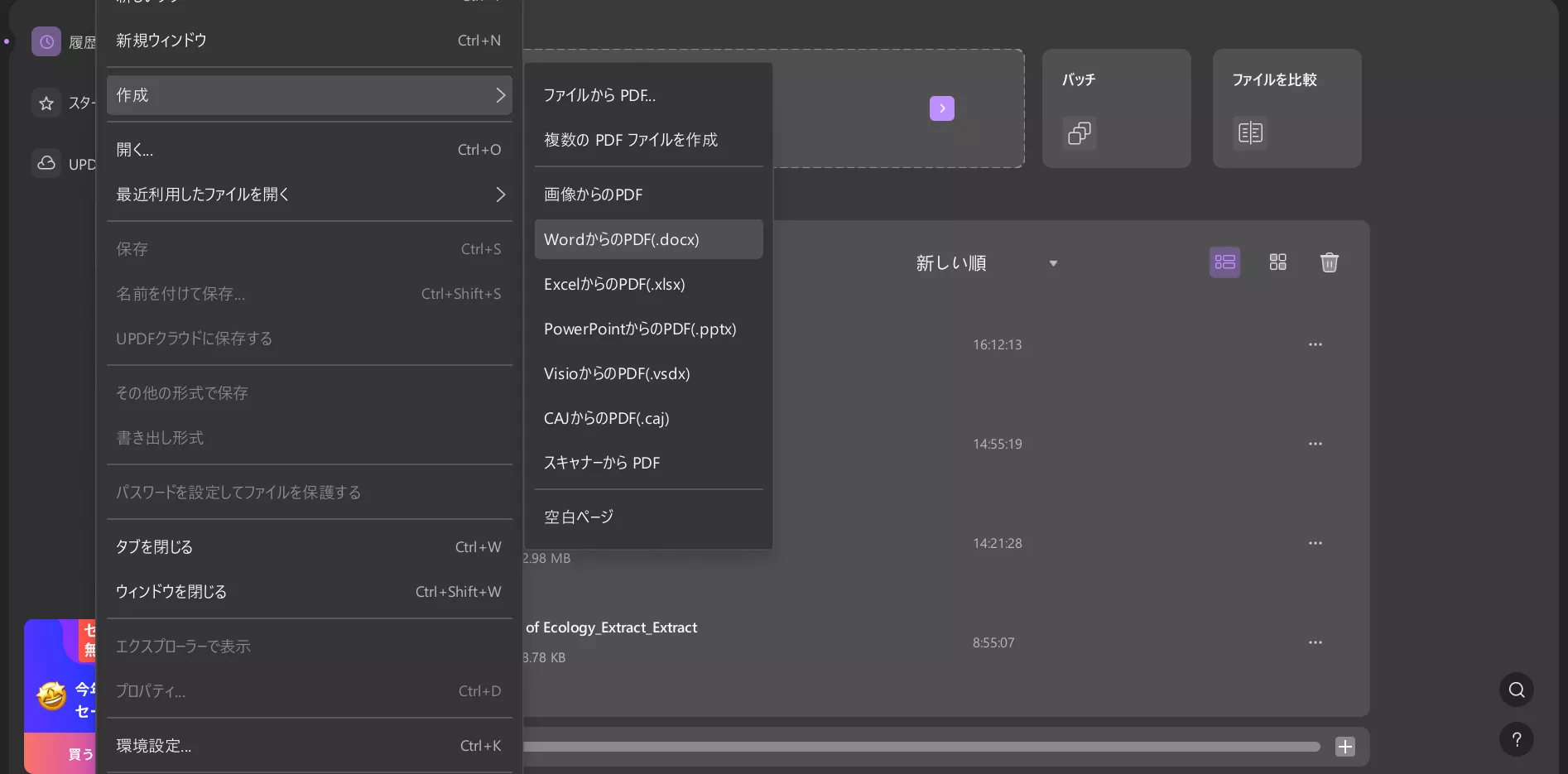Click the ファイルを比較 card
This screenshot has height=774, width=1568.
(1287, 108)
